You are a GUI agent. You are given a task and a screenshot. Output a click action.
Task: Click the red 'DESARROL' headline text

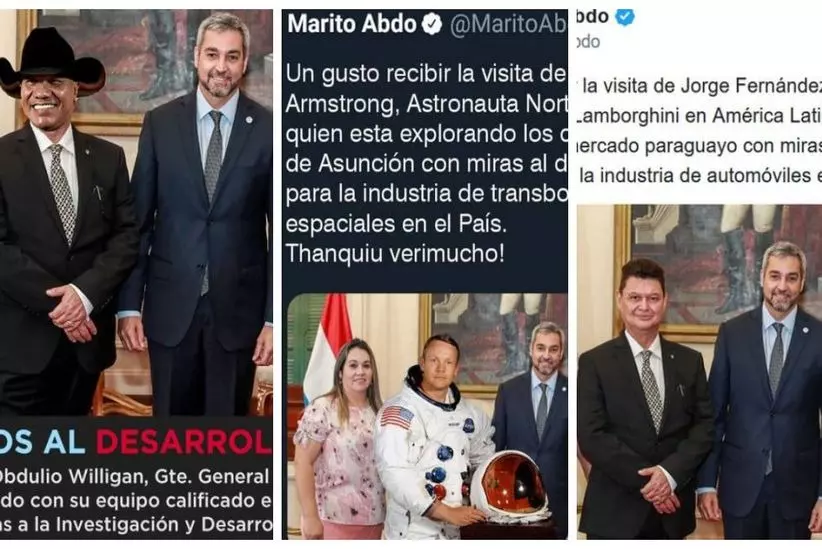click(183, 444)
